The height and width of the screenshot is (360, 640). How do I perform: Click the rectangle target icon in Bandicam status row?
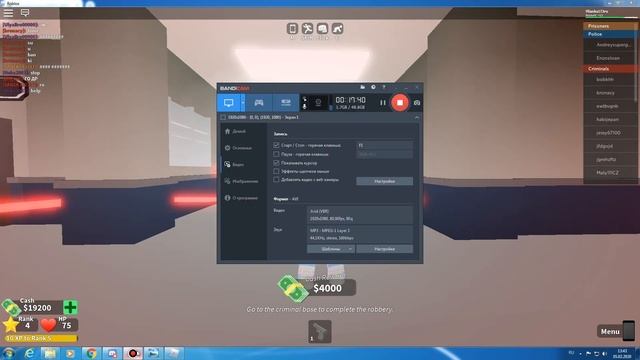click(223, 117)
